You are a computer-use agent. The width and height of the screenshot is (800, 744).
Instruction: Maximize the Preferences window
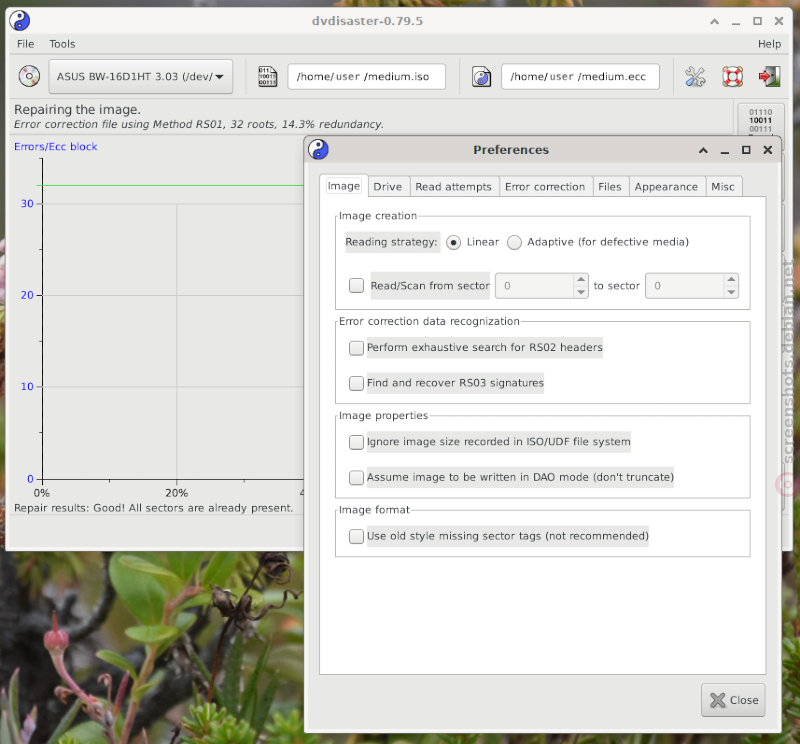point(746,150)
